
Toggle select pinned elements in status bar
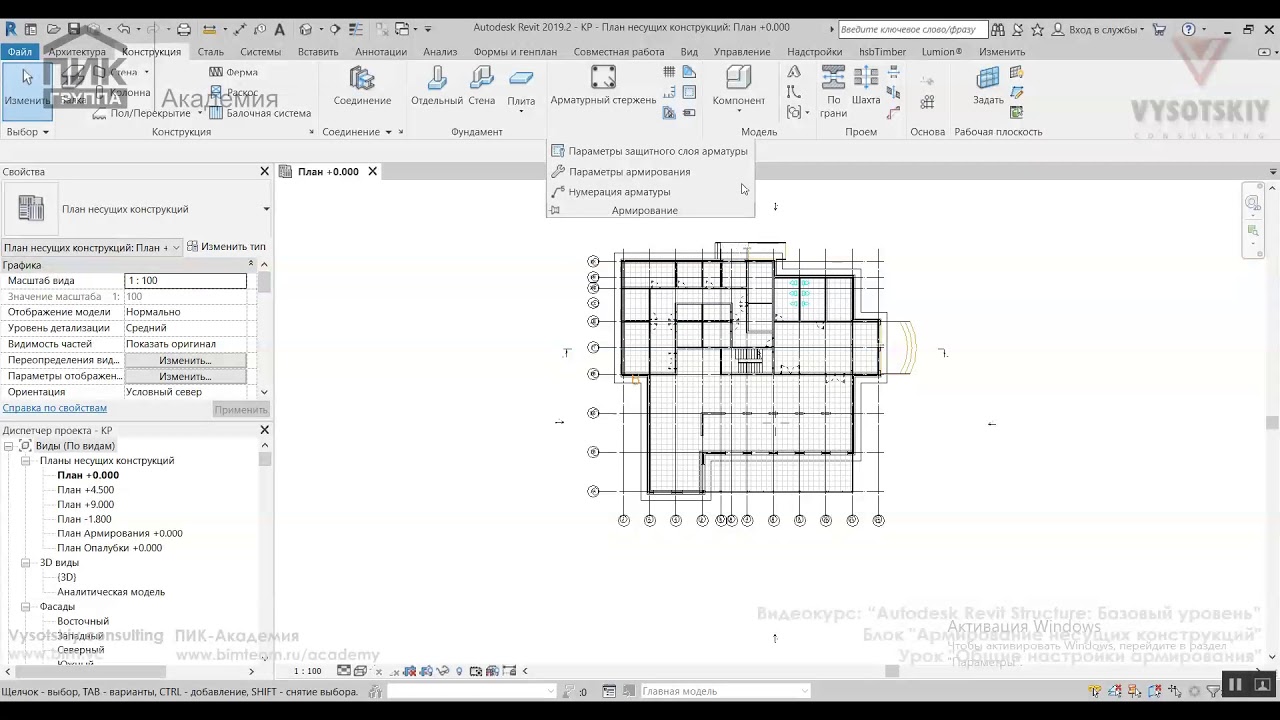[1134, 691]
